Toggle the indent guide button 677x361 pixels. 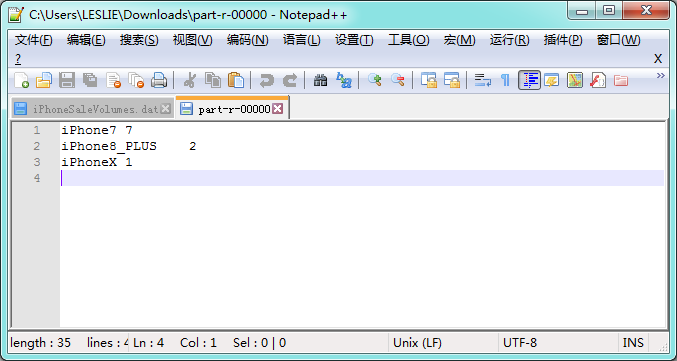coord(529,81)
